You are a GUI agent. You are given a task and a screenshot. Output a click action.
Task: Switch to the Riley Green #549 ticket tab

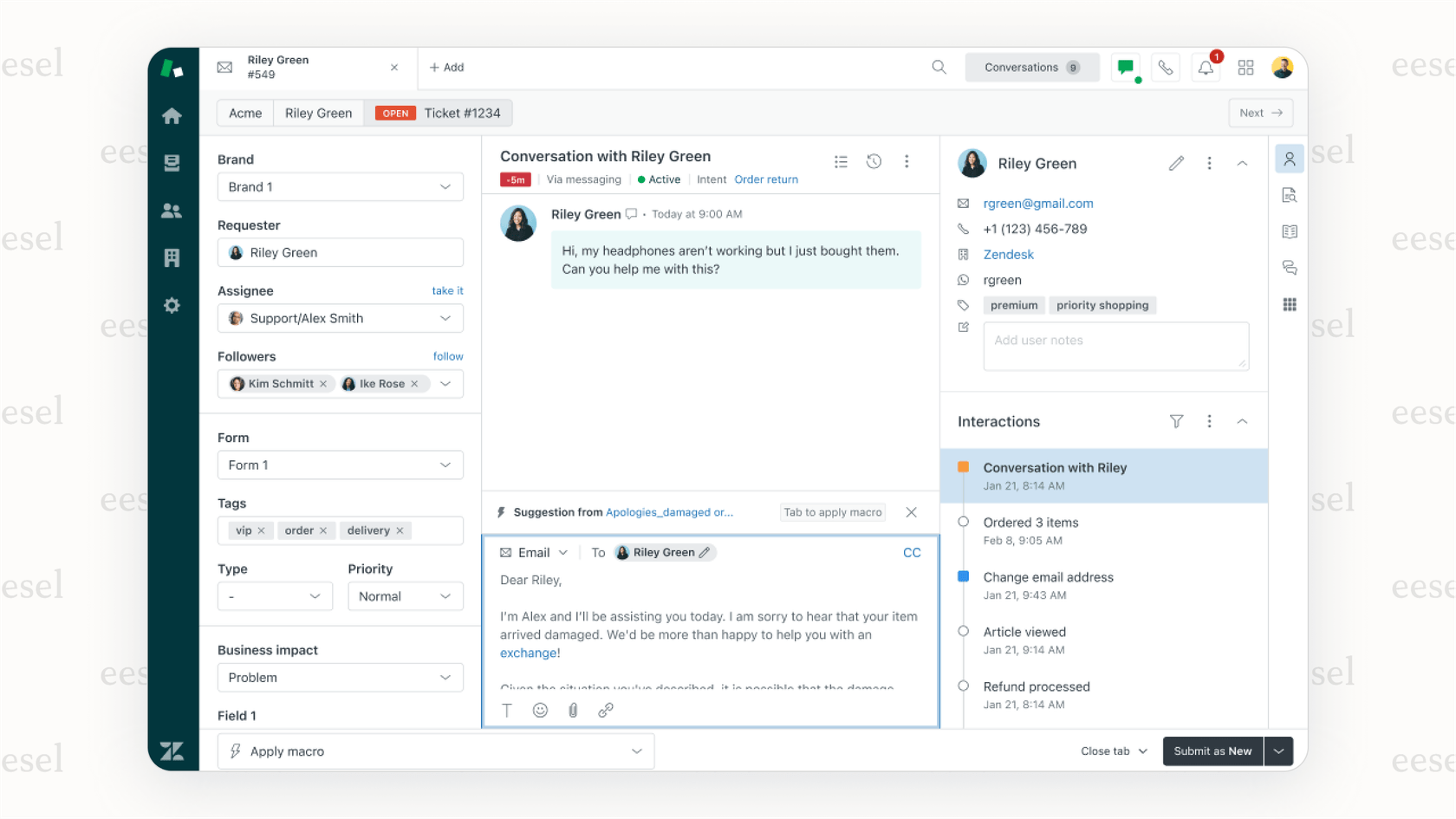tap(277, 67)
